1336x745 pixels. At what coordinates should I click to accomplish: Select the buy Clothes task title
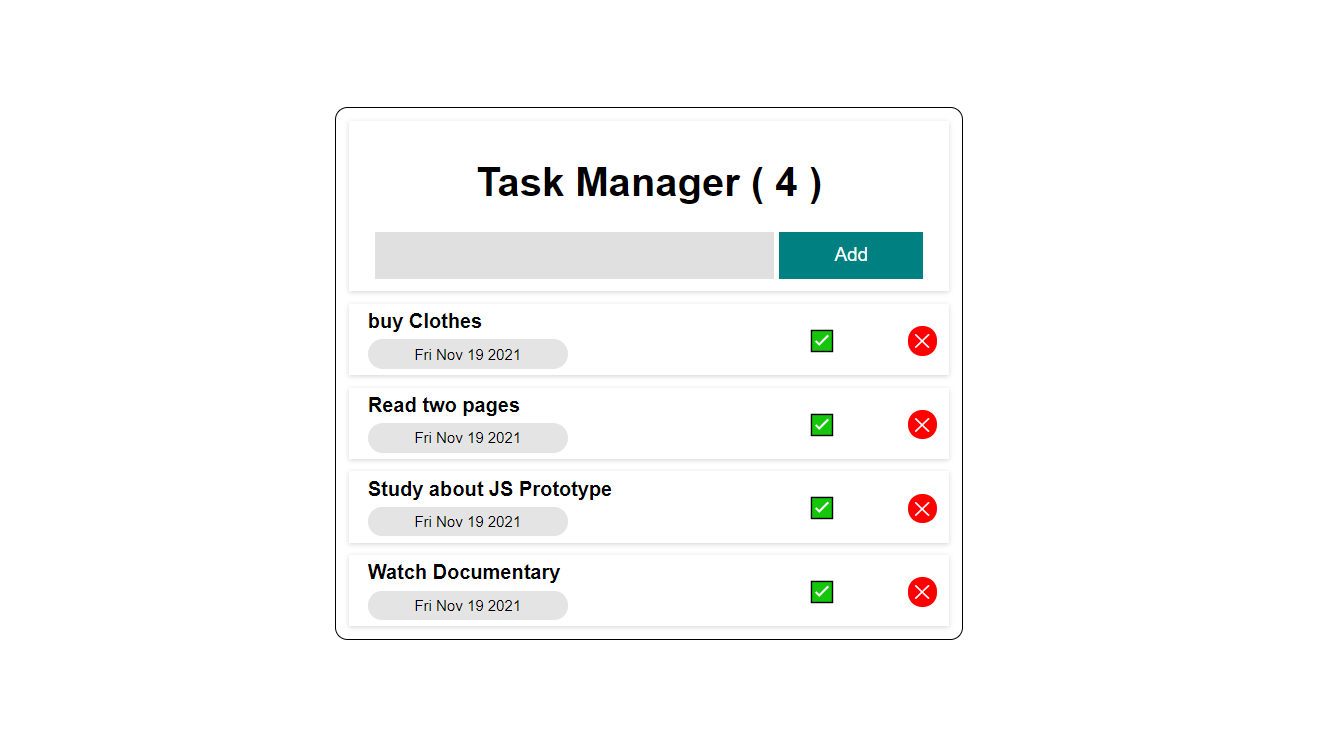tap(425, 321)
